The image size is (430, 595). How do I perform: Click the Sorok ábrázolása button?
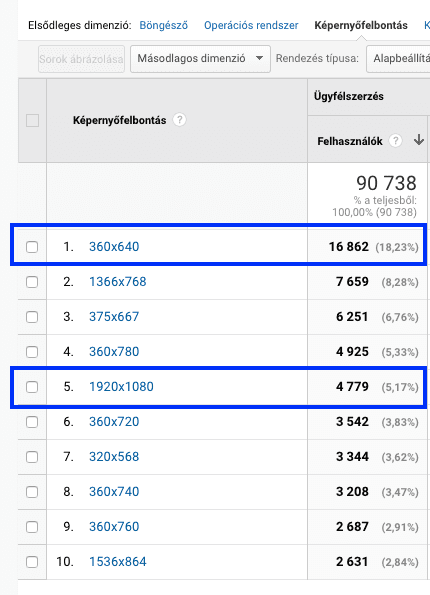pyautogui.click(x=81, y=59)
